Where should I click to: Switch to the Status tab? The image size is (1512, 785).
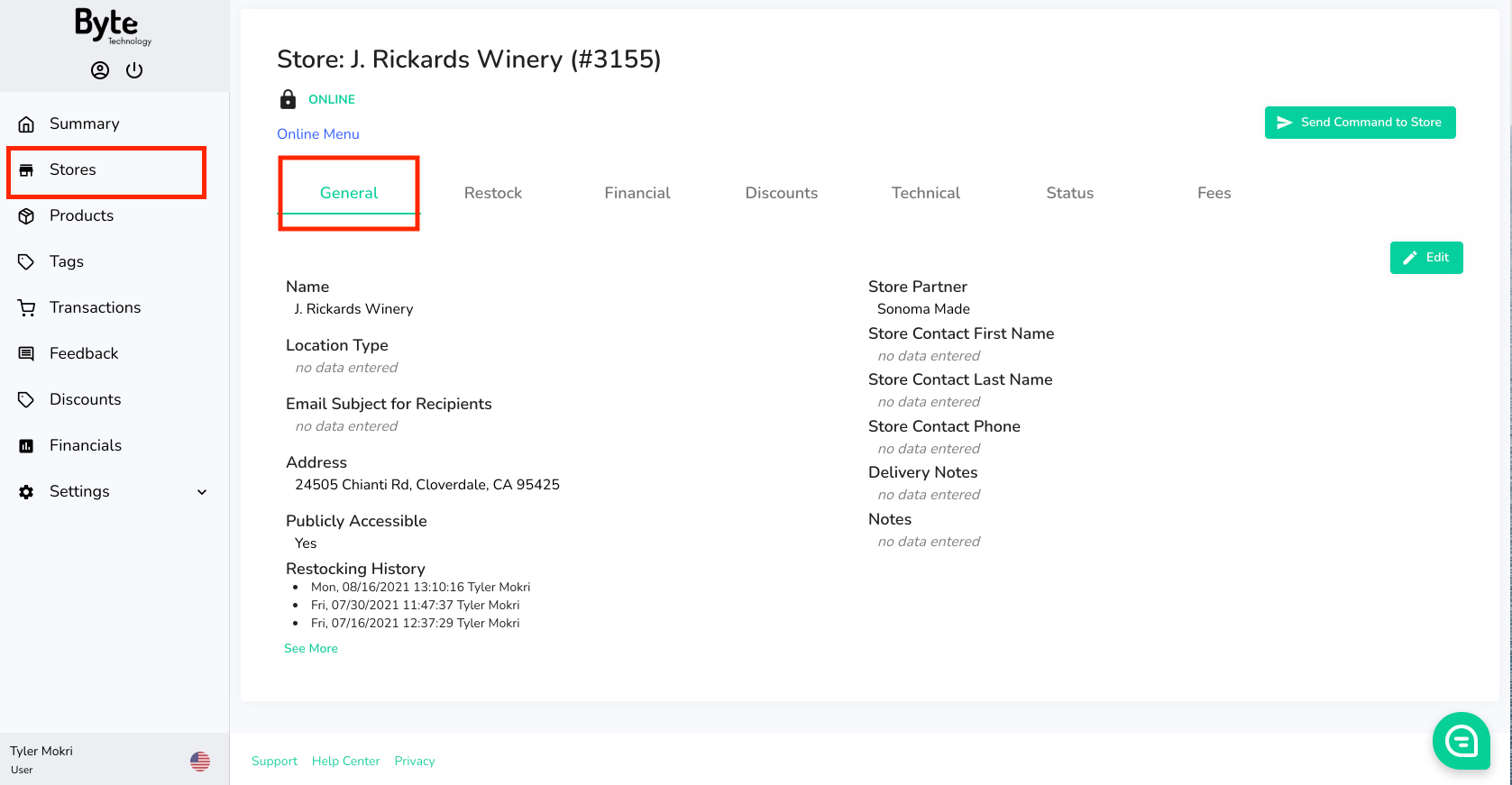click(x=1070, y=193)
